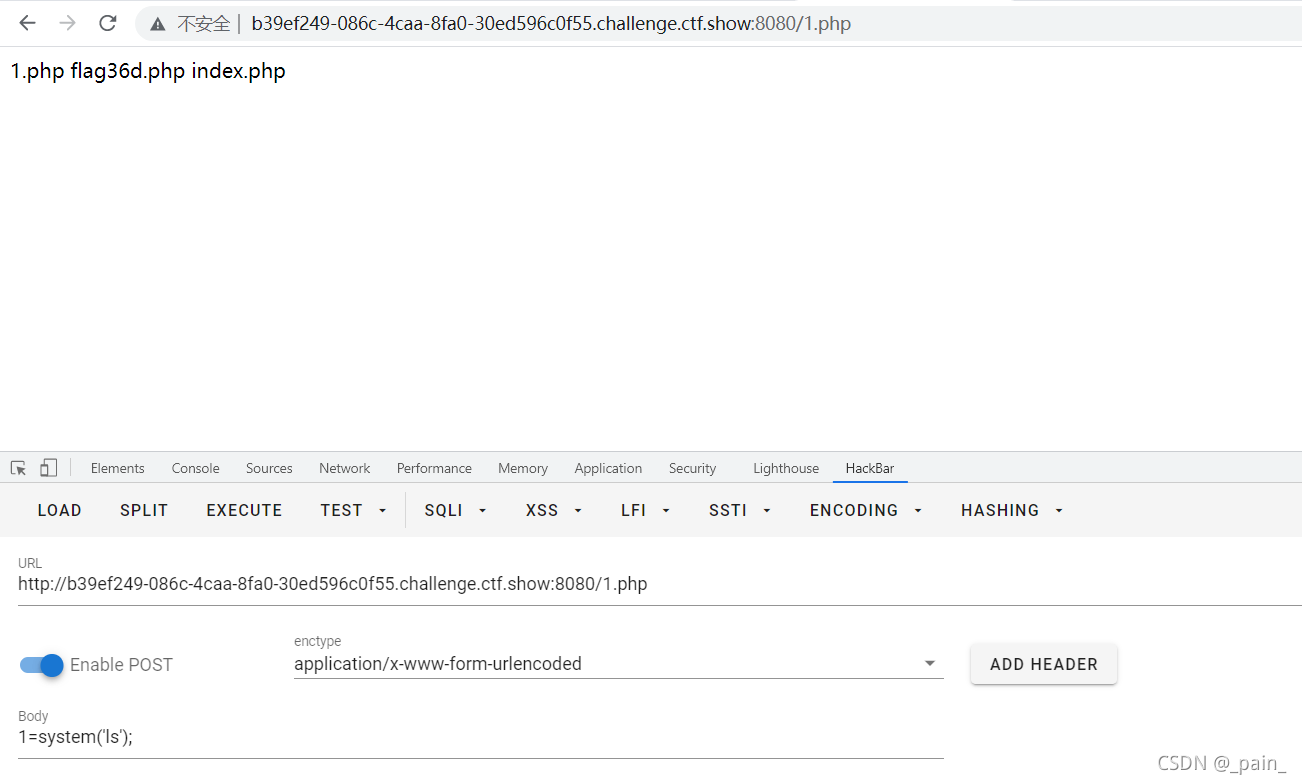This screenshot has height=784, width=1302.
Task: Open the XSS dropdown
Action: pos(554,510)
